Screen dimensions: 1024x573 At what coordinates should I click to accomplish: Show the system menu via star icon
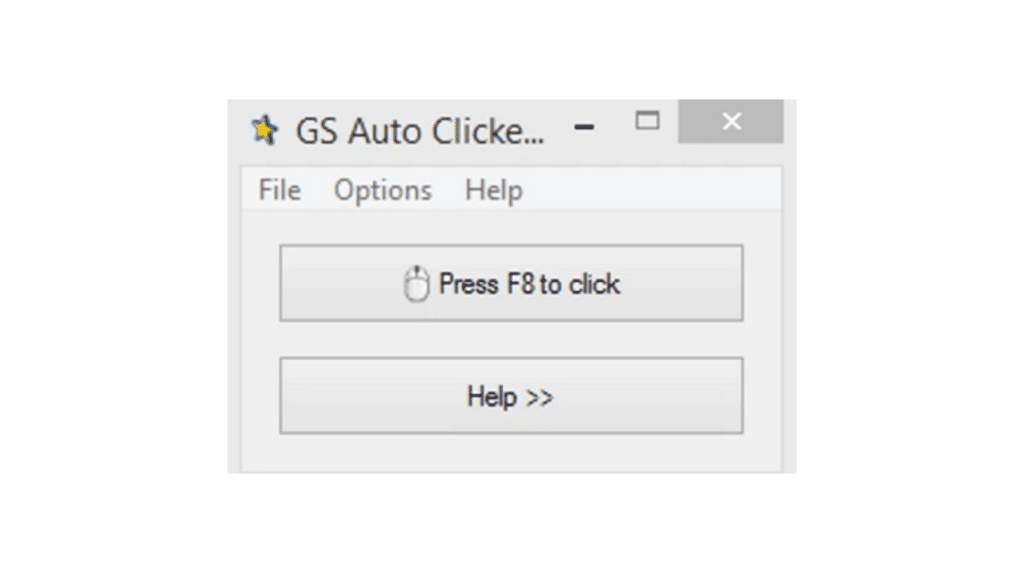pos(265,129)
